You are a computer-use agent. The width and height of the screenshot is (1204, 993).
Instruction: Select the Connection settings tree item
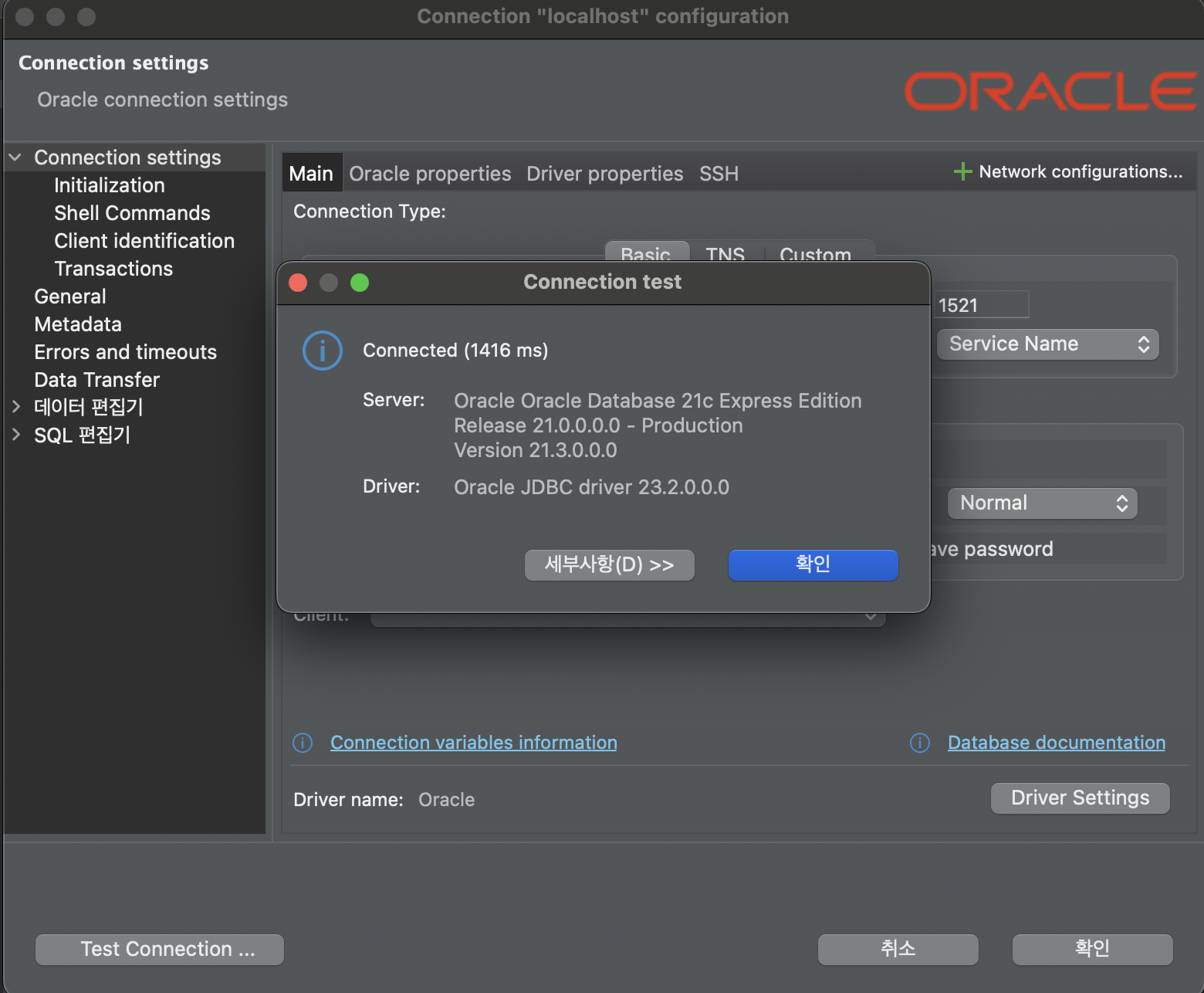tap(127, 158)
